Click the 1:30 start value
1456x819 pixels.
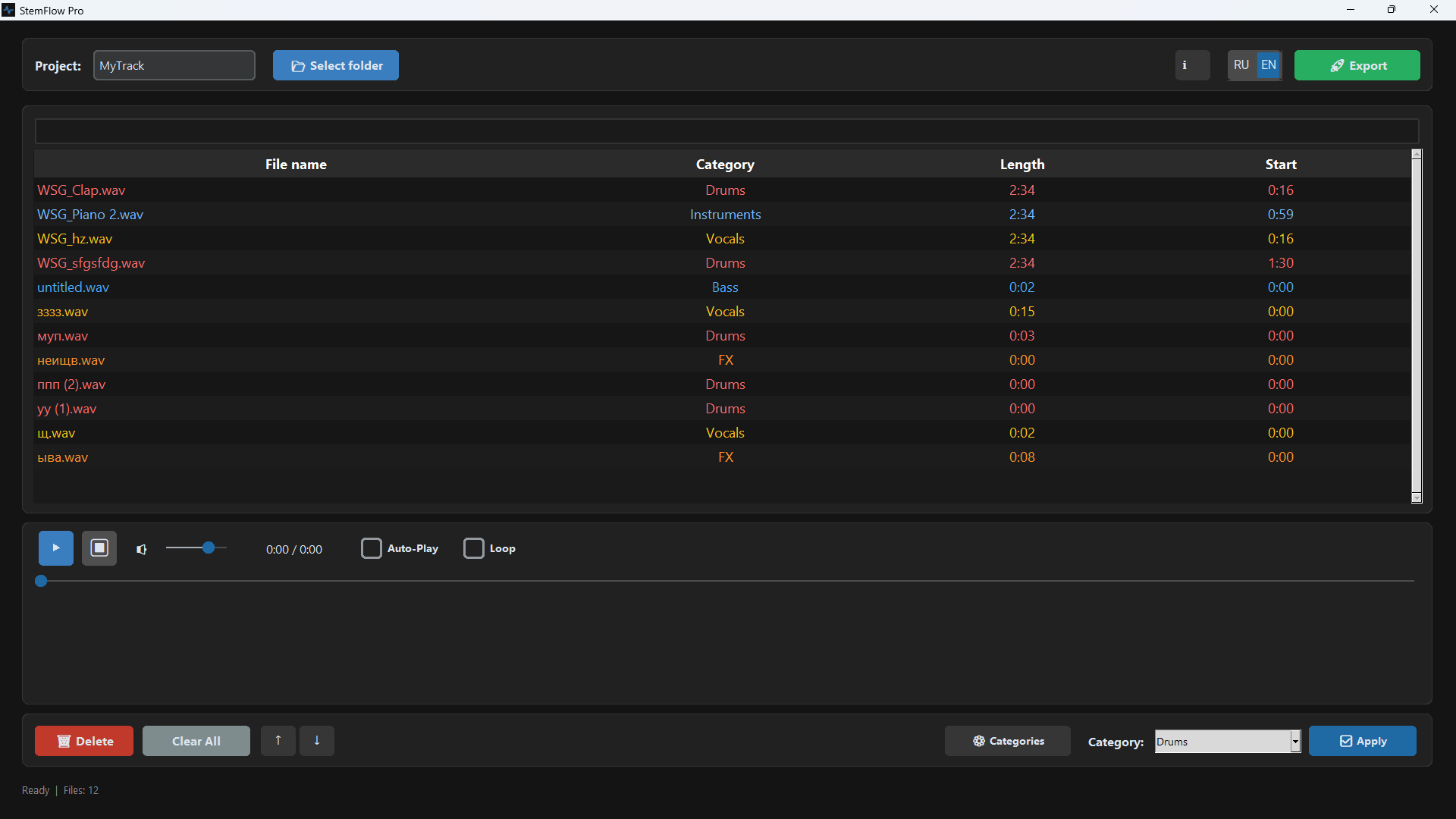coord(1281,263)
